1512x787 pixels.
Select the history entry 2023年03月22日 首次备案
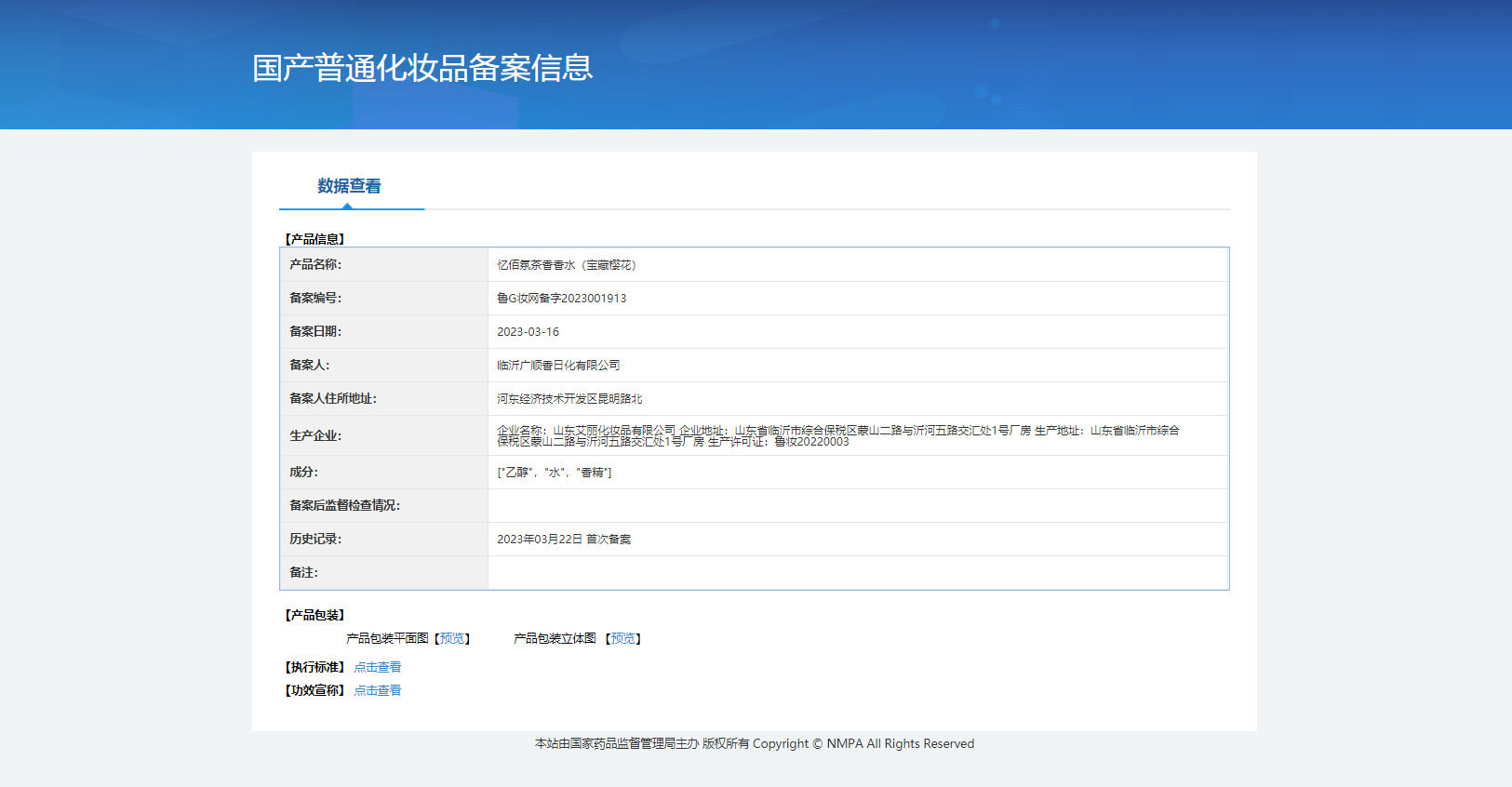click(564, 540)
